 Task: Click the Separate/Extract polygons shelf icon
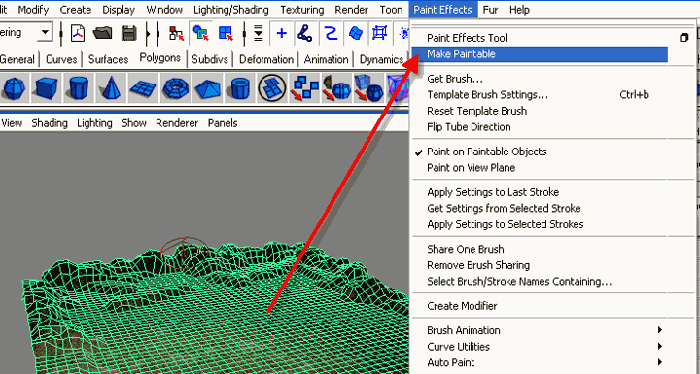coord(304,88)
